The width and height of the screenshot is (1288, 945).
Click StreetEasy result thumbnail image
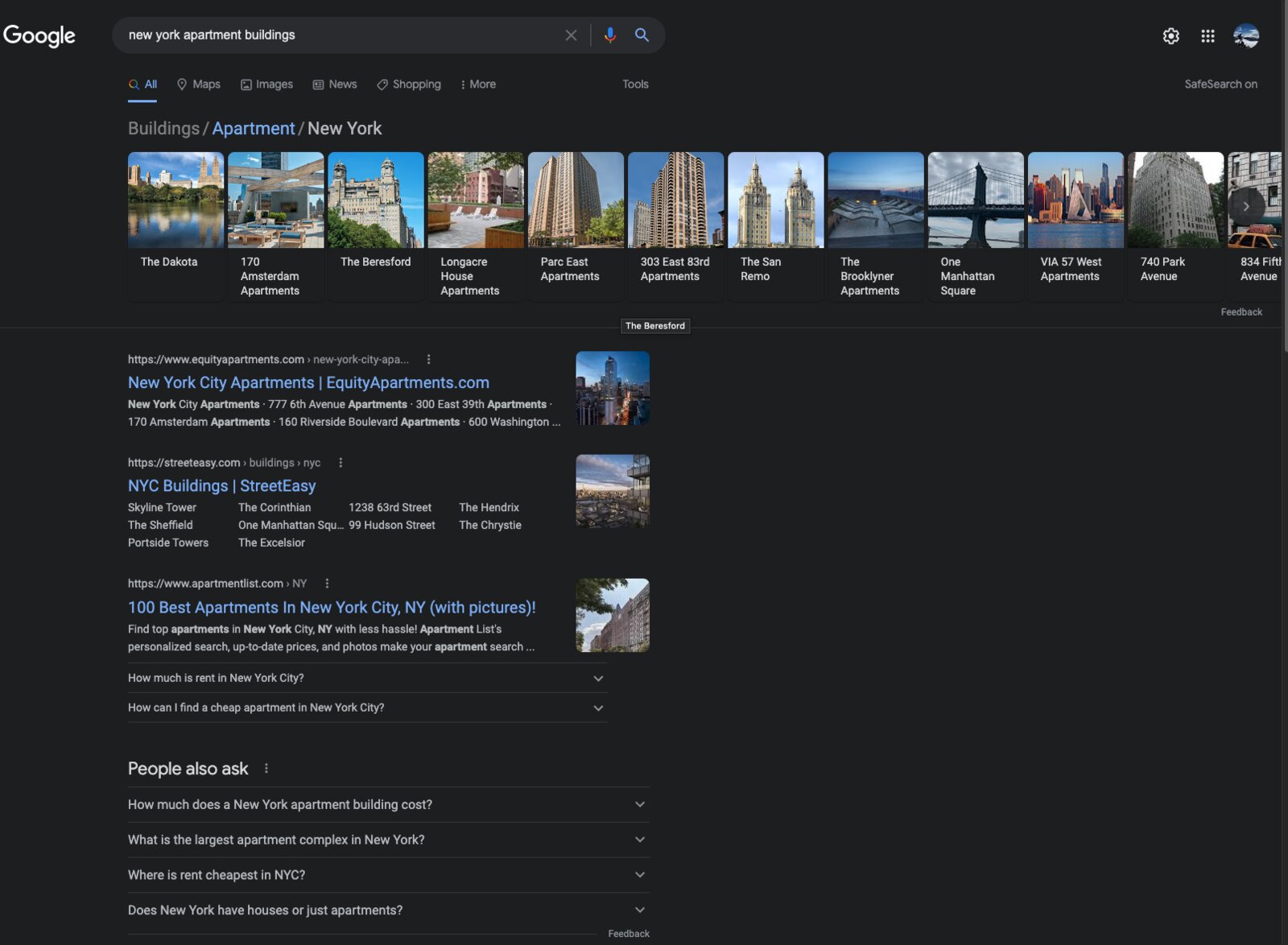613,491
